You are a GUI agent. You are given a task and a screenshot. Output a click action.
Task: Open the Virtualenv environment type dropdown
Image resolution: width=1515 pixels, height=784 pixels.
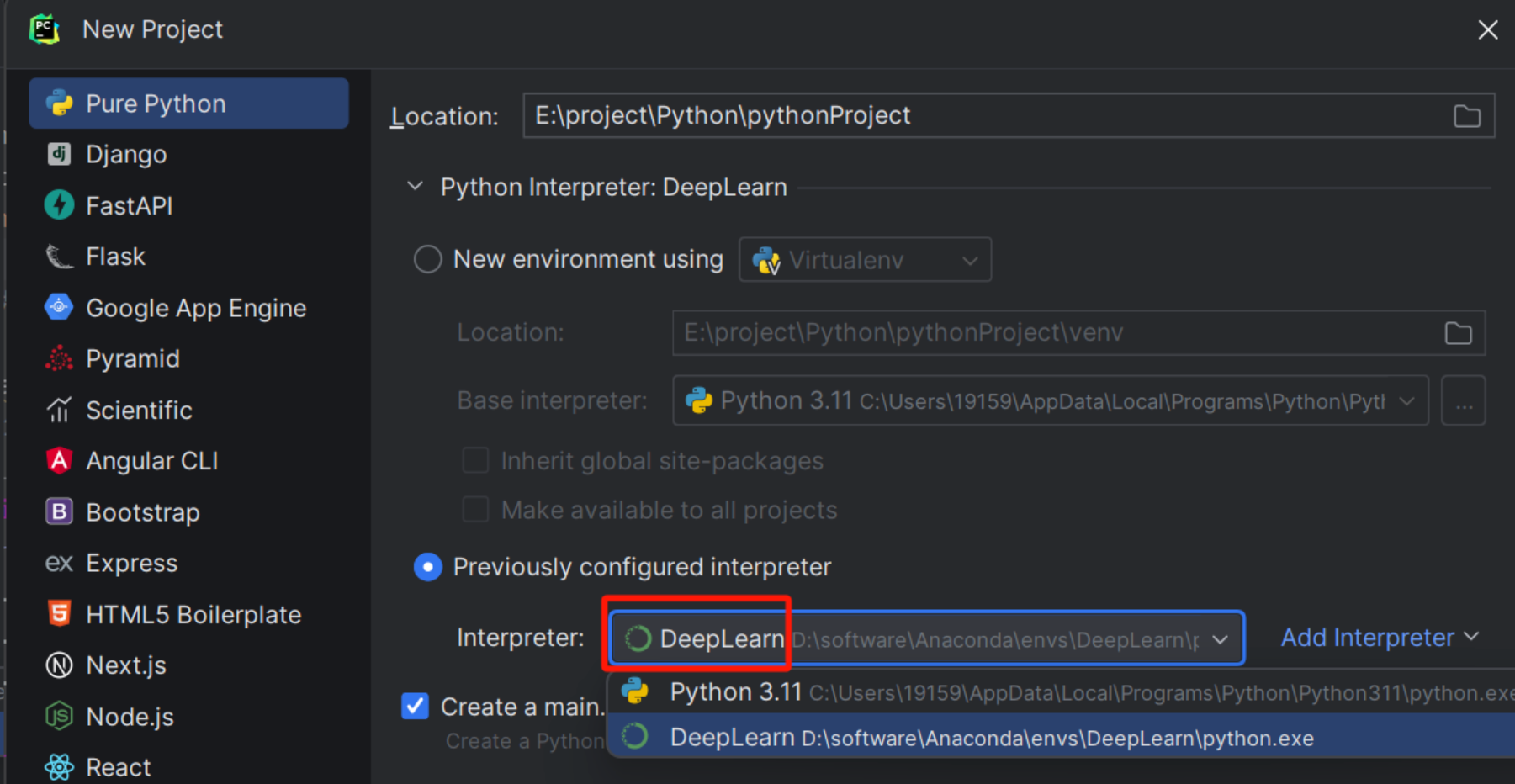click(x=865, y=260)
